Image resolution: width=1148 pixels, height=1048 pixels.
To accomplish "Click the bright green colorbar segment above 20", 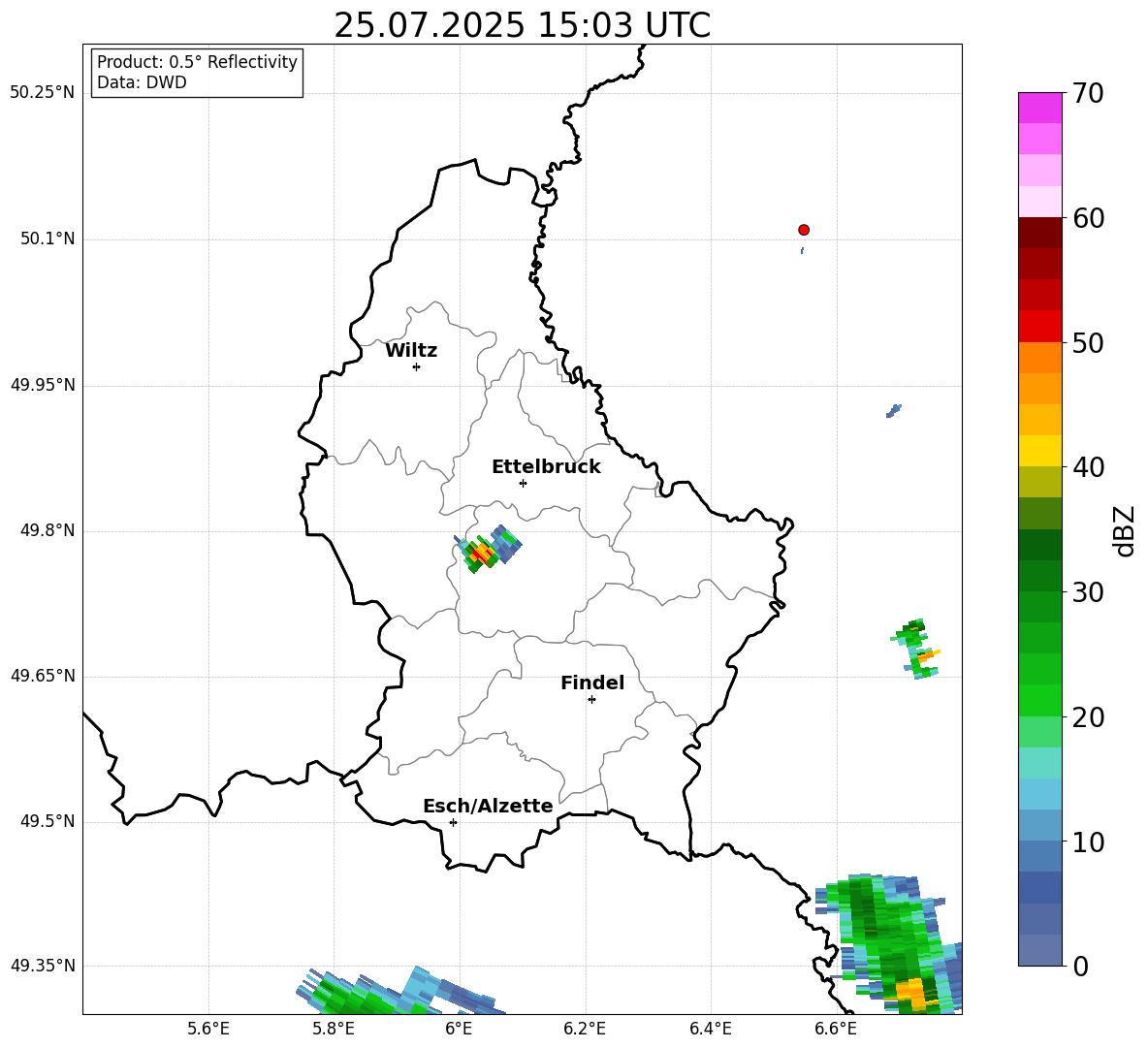I will 1039,700.
